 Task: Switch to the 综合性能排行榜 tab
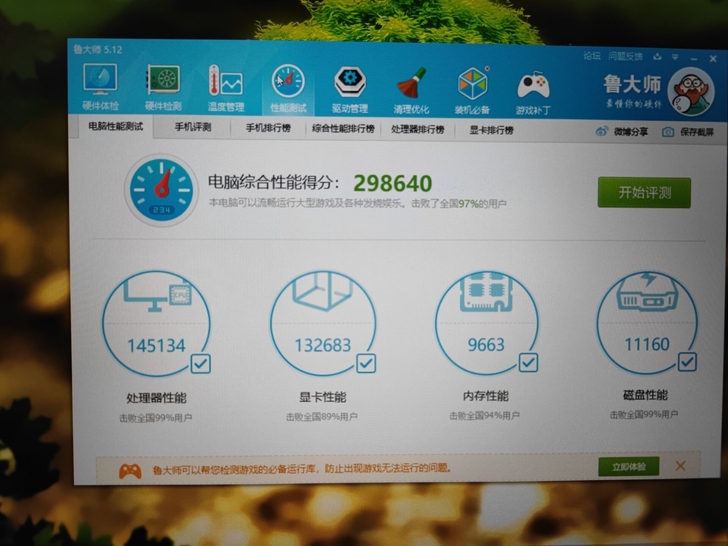coord(343,129)
